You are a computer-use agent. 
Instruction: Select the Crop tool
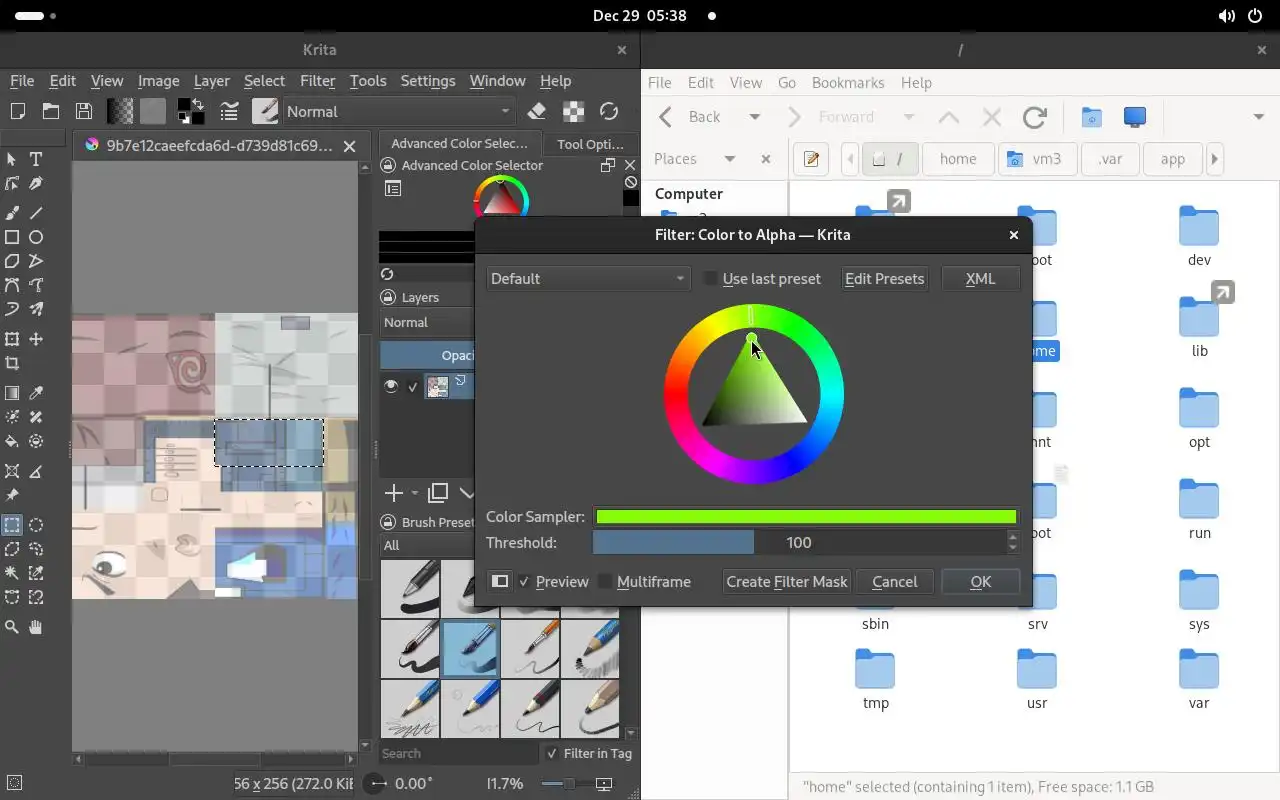point(12,364)
